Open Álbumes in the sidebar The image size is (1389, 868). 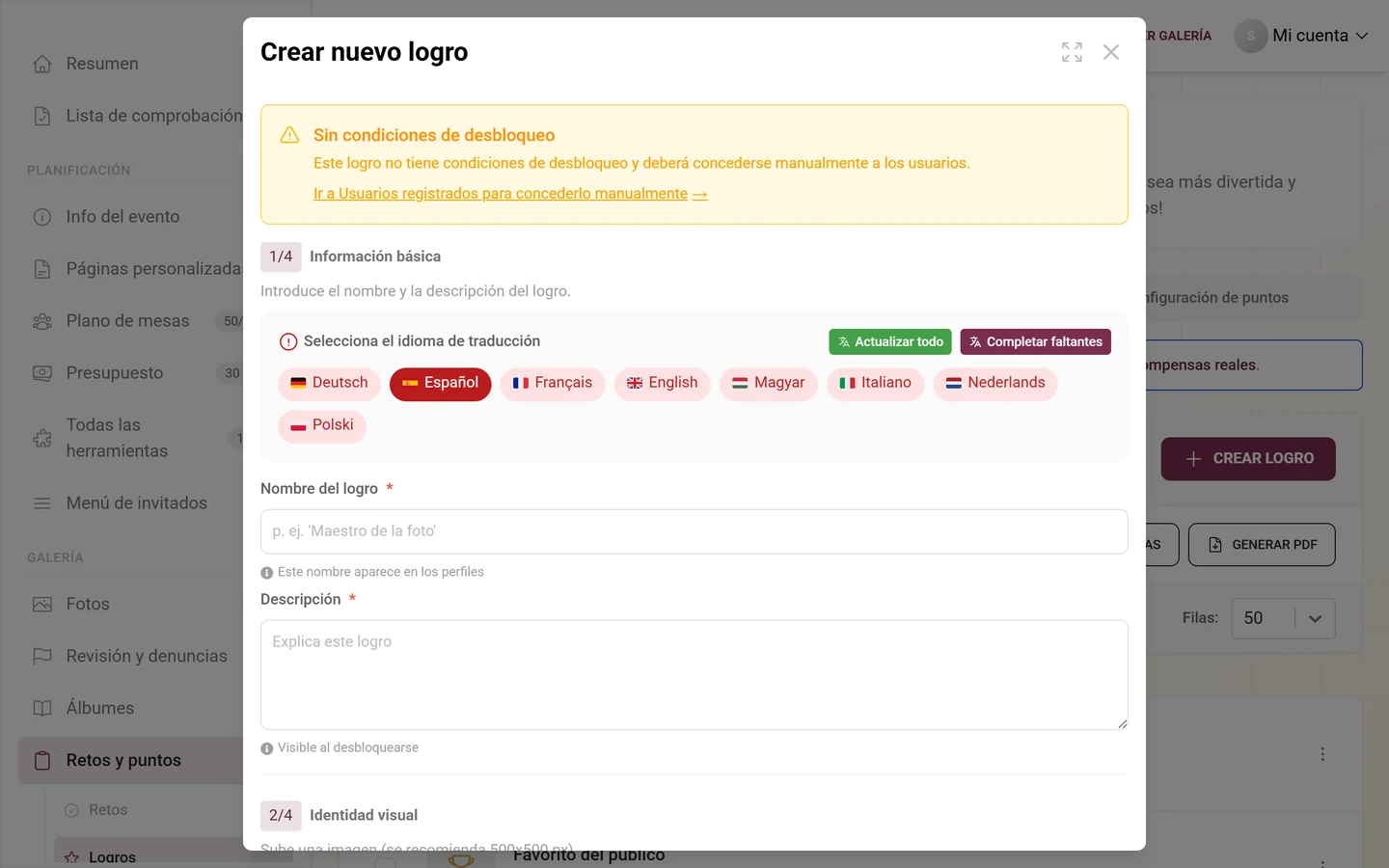(100, 709)
